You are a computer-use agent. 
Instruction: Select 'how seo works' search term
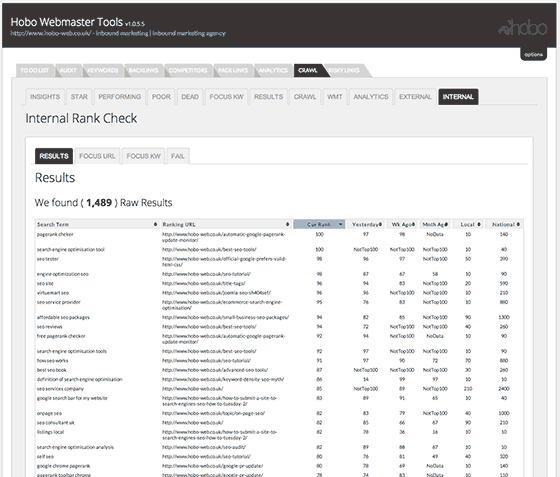(52, 361)
